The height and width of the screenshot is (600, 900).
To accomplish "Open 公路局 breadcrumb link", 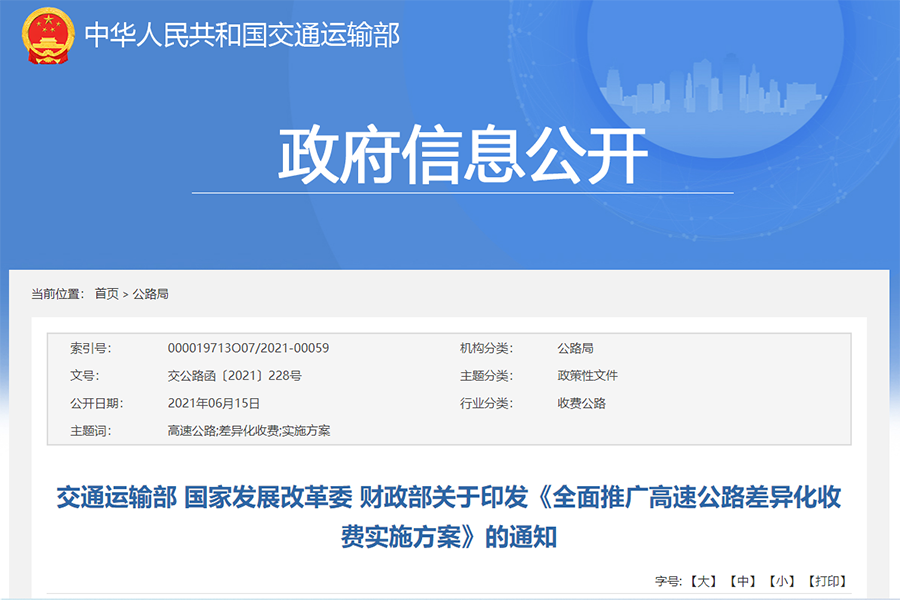I will (150, 294).
